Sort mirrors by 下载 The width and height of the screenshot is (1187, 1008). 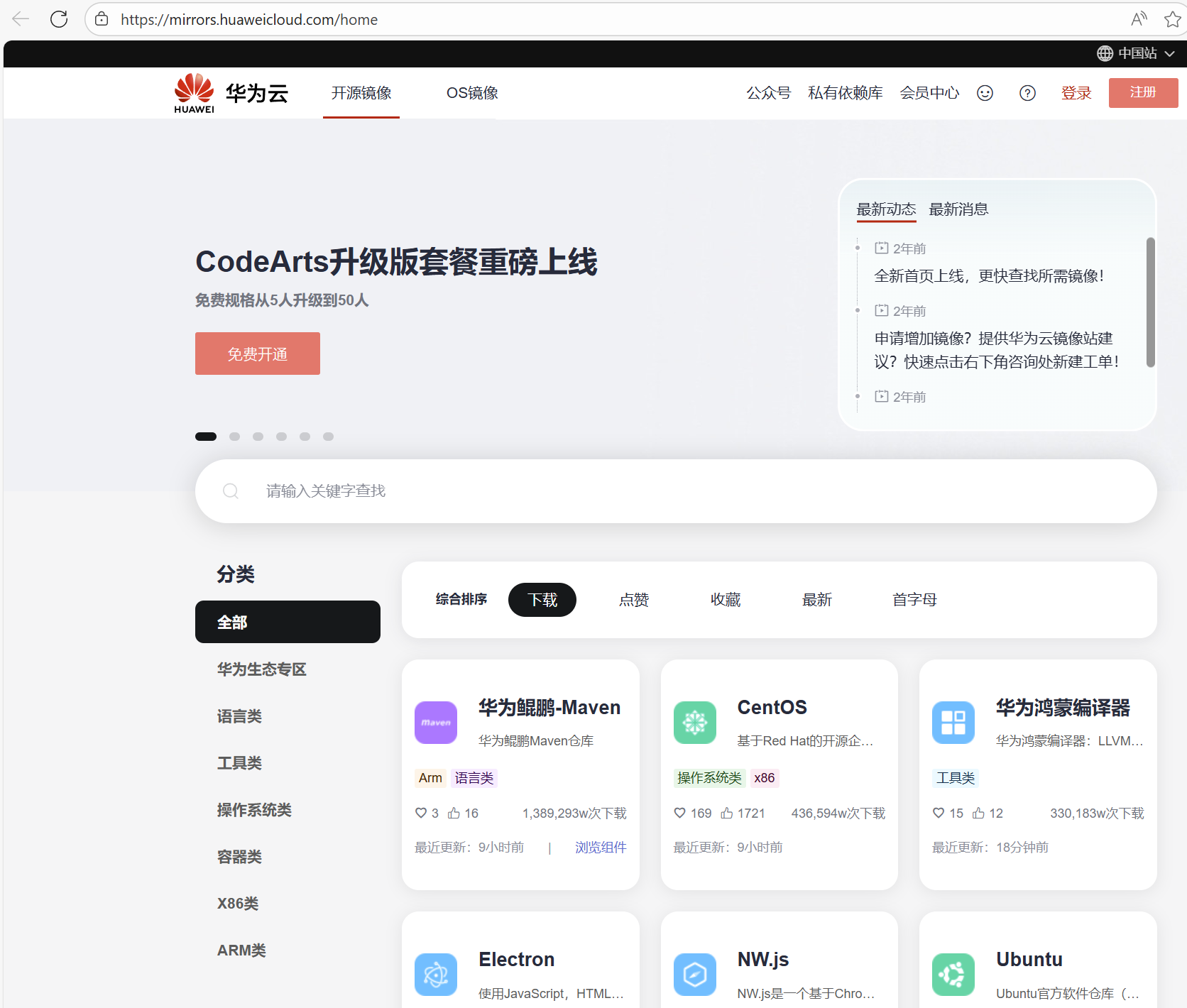point(542,600)
